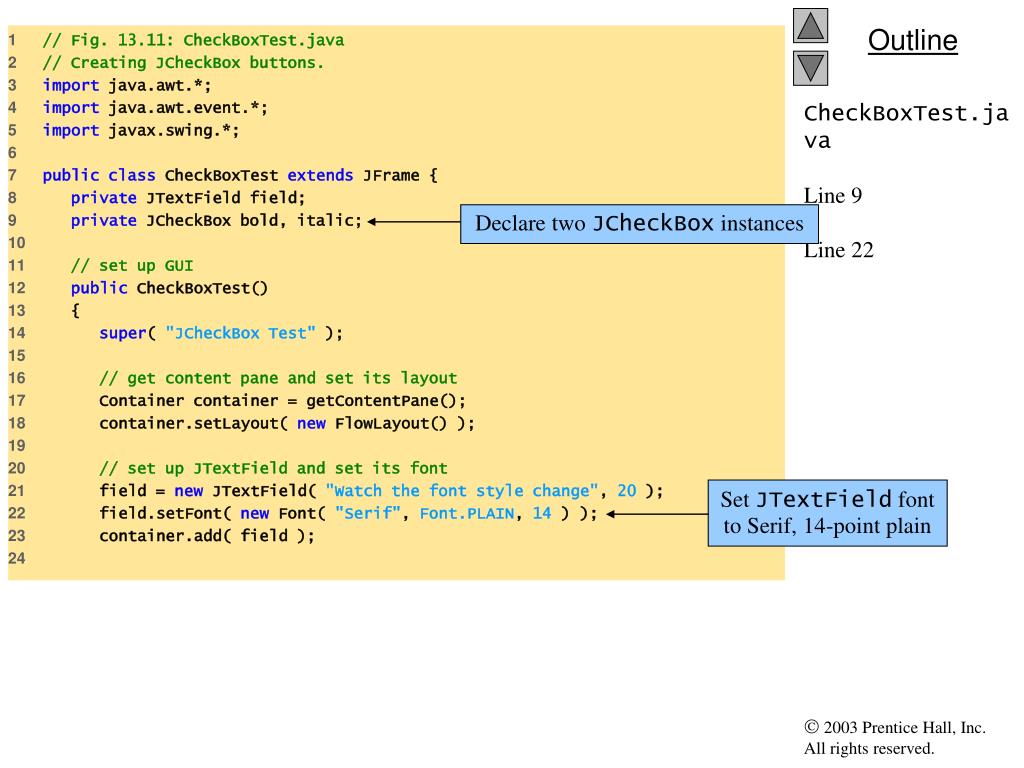The image size is (1024, 768).
Task: Click the 'import java.awt.*;' line
Action: pyautogui.click(x=127, y=86)
